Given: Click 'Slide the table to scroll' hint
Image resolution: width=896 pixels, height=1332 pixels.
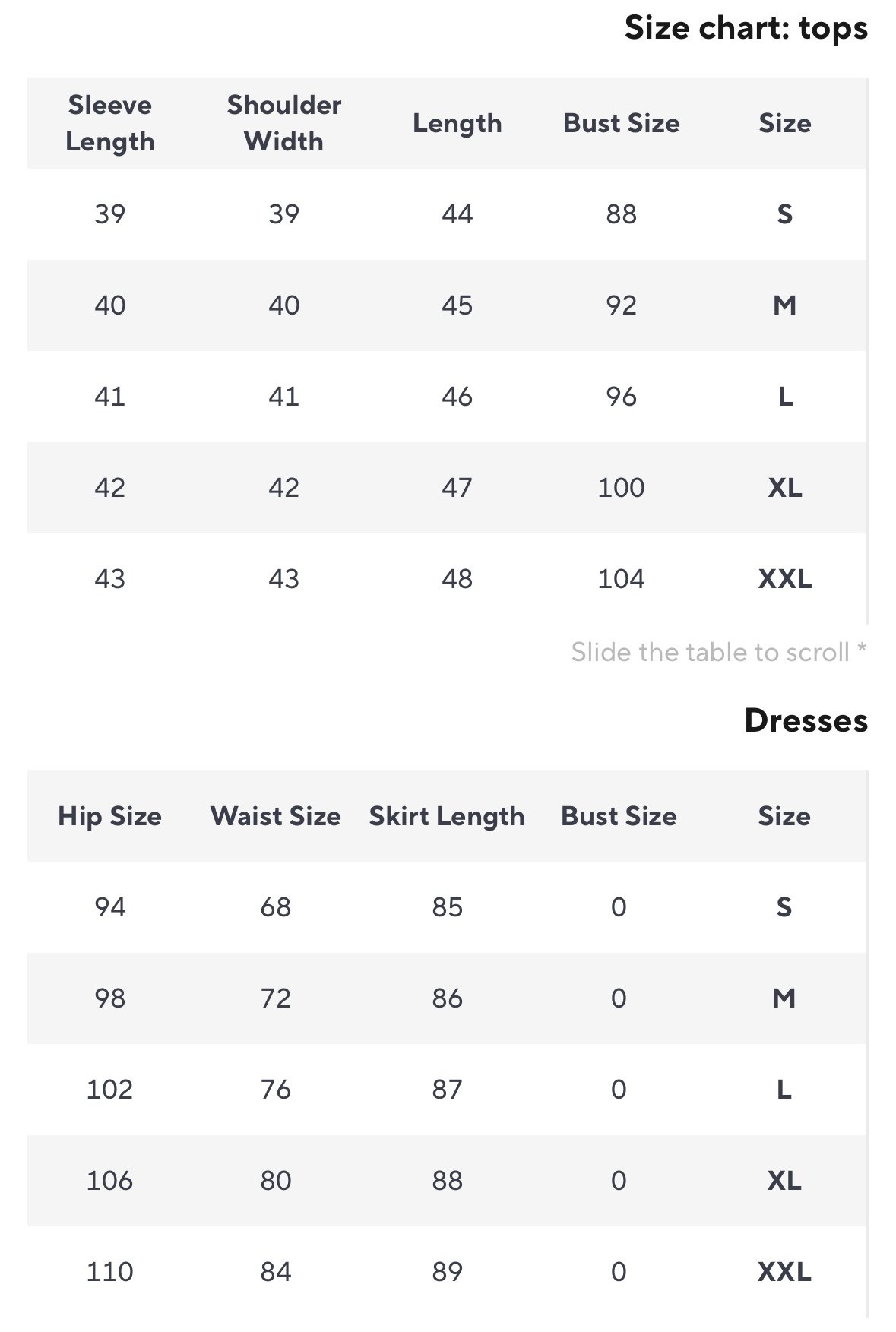Looking at the screenshot, I should point(718,652).
